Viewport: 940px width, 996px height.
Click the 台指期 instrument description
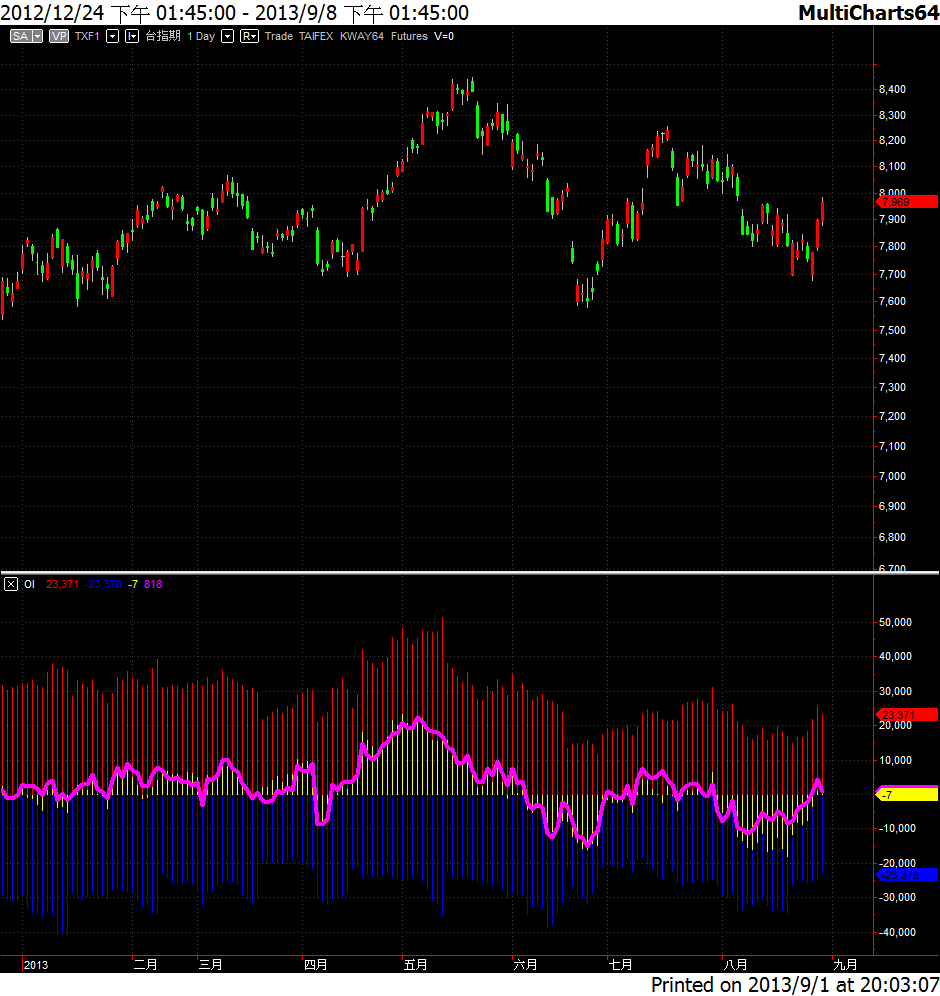pos(163,36)
